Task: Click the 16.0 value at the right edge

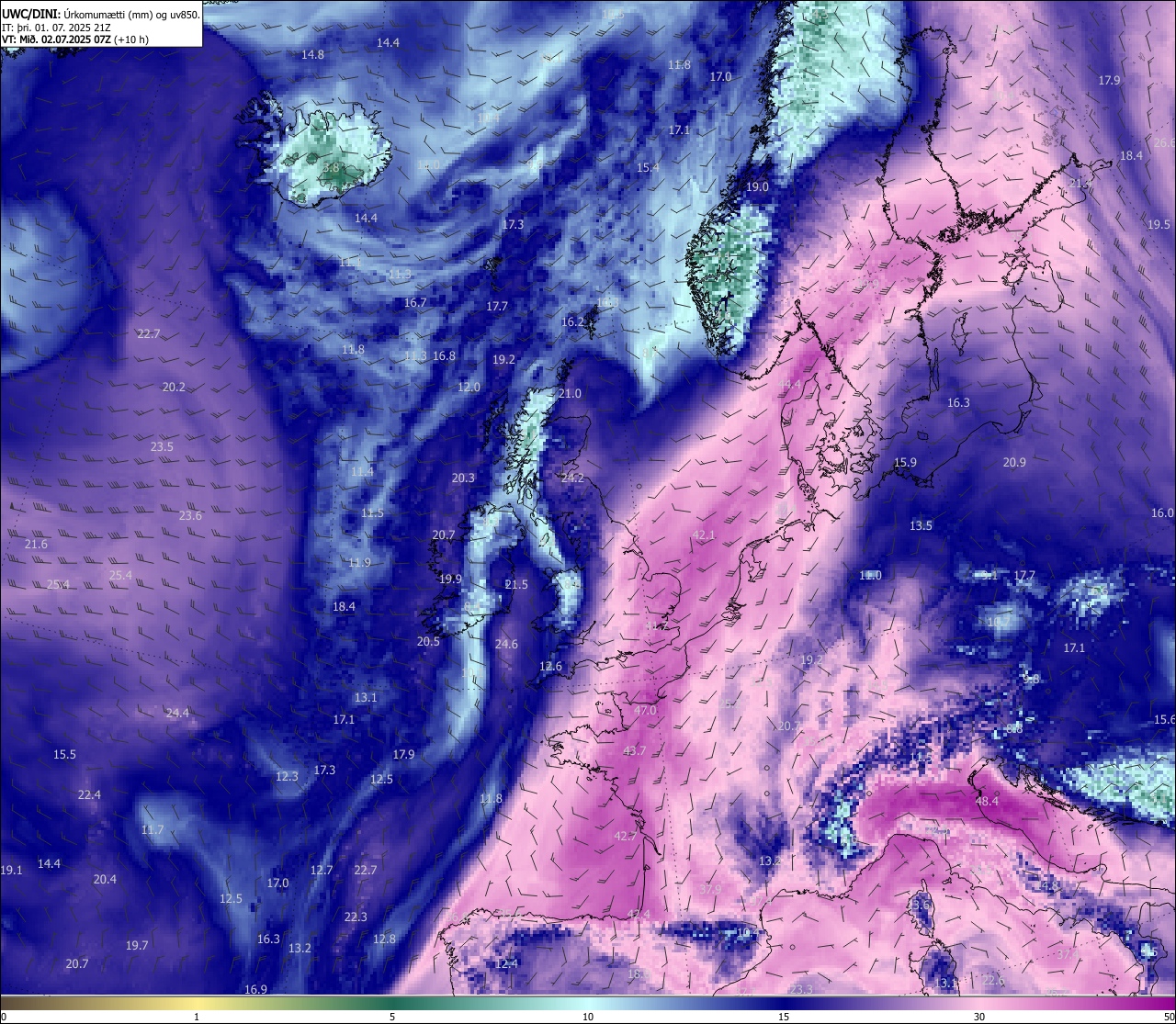Action: coord(1162,513)
